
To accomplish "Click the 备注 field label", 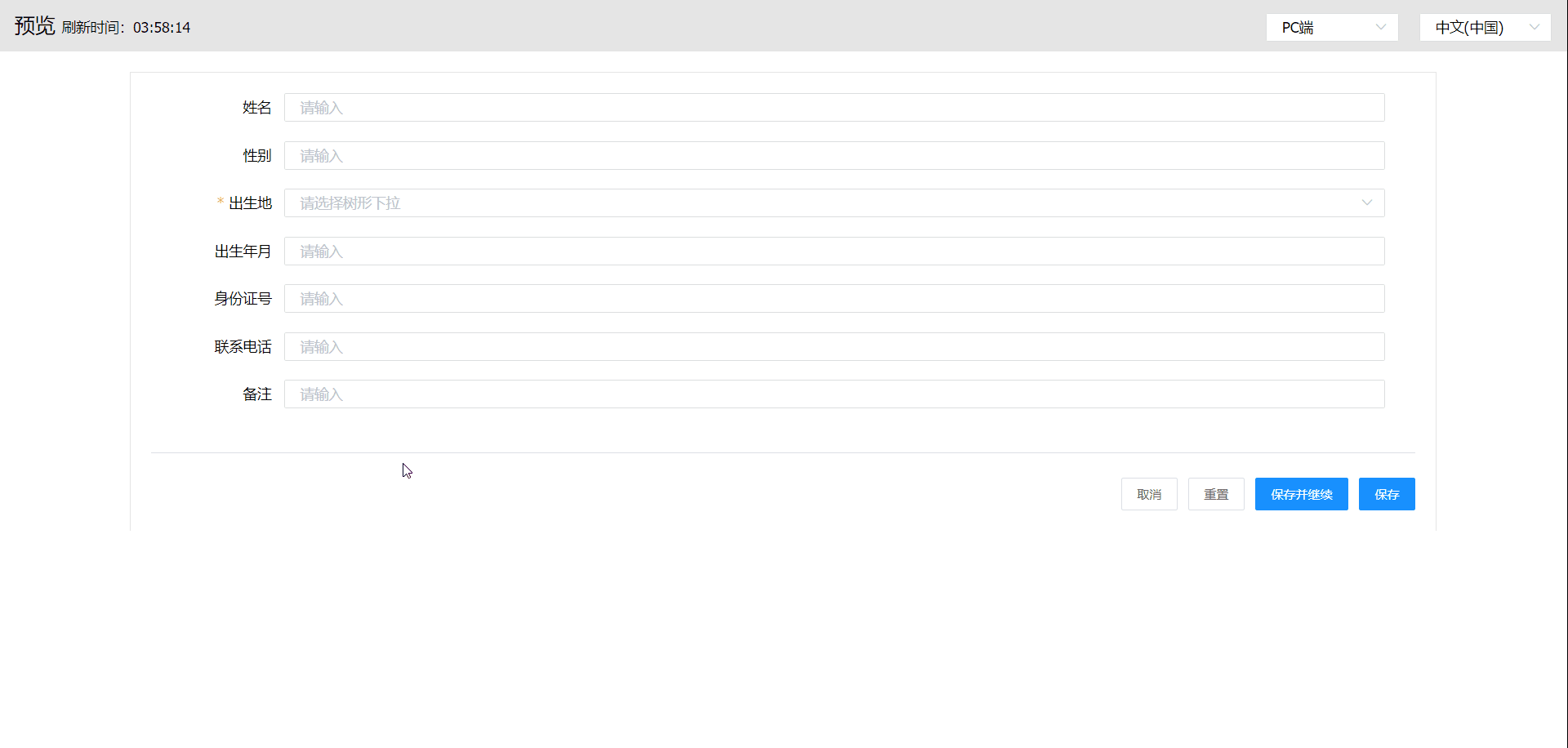I will (256, 394).
